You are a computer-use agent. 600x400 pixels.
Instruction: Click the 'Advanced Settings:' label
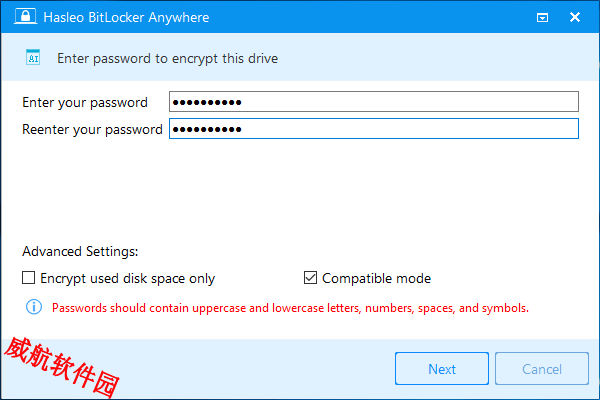pyautogui.click(x=80, y=251)
